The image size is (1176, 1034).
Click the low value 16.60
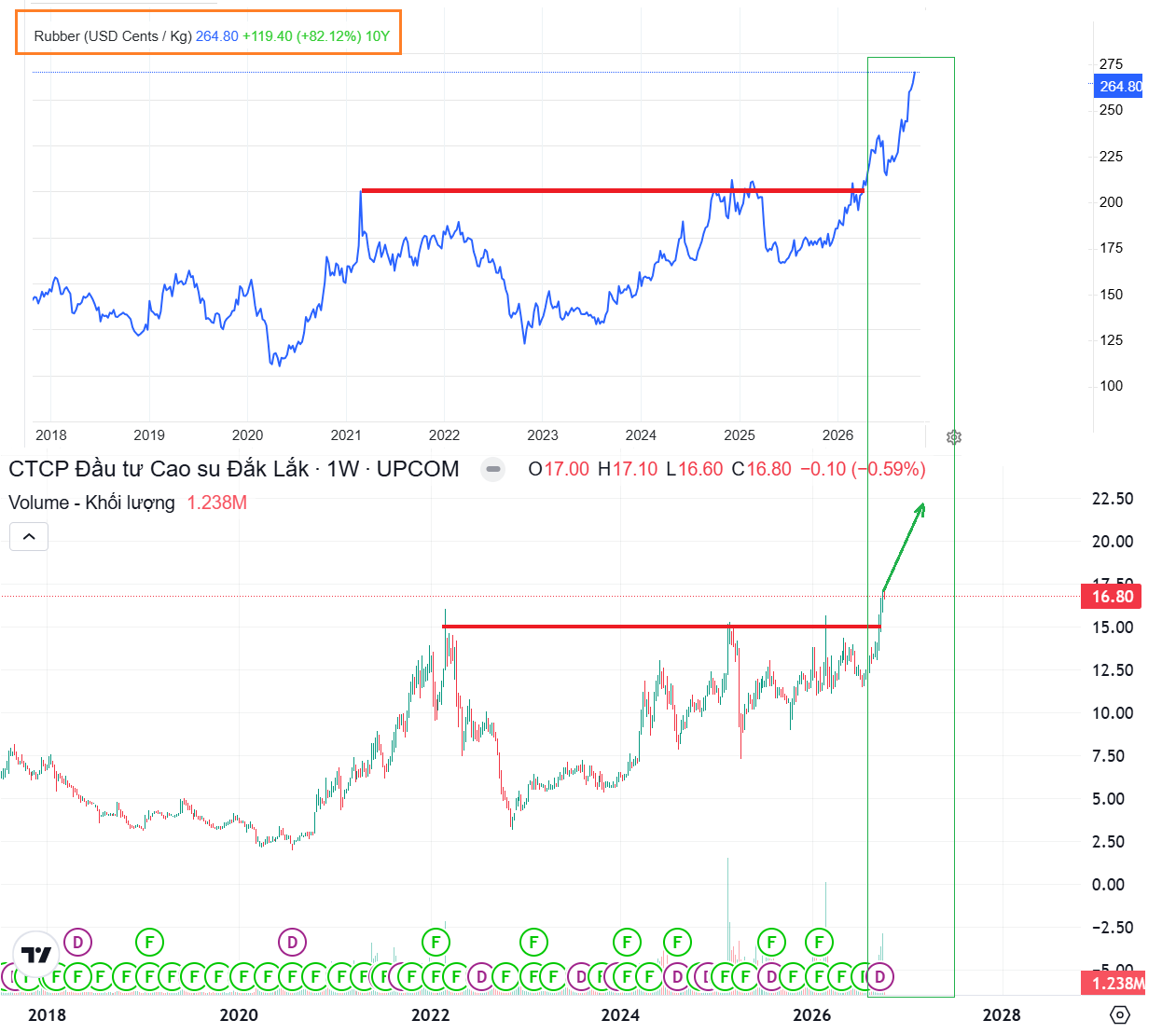pyautogui.click(x=700, y=469)
